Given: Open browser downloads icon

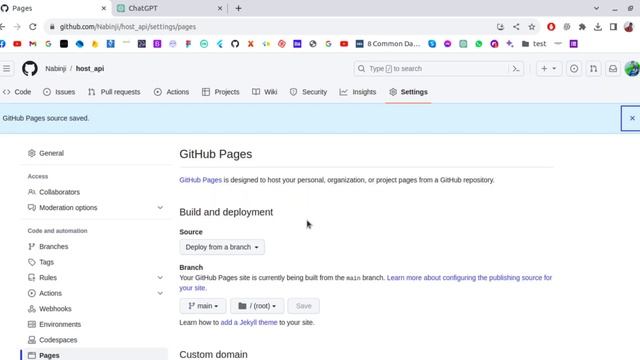Looking at the screenshot, I should pyautogui.click(x=598, y=27).
